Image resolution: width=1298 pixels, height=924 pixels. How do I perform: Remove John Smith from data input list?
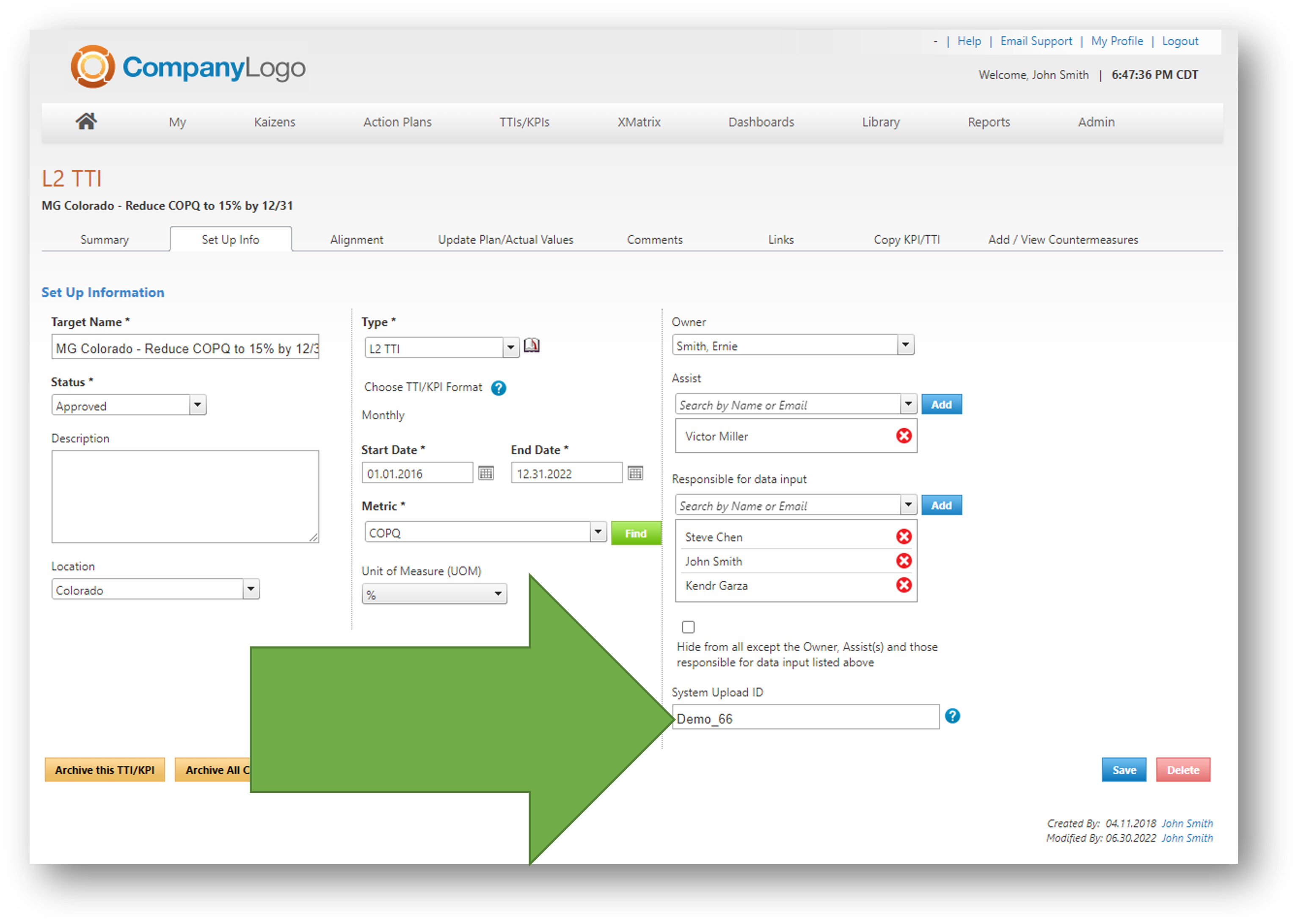[904, 561]
